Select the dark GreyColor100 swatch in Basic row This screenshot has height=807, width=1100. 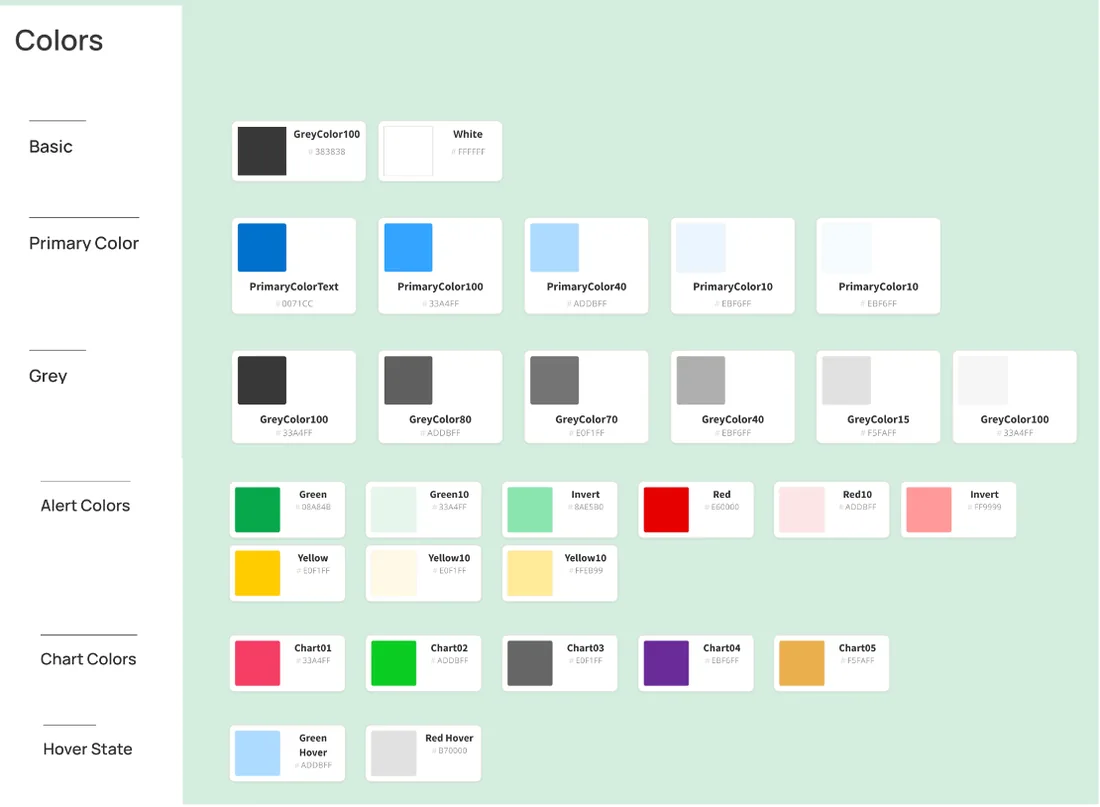262,151
